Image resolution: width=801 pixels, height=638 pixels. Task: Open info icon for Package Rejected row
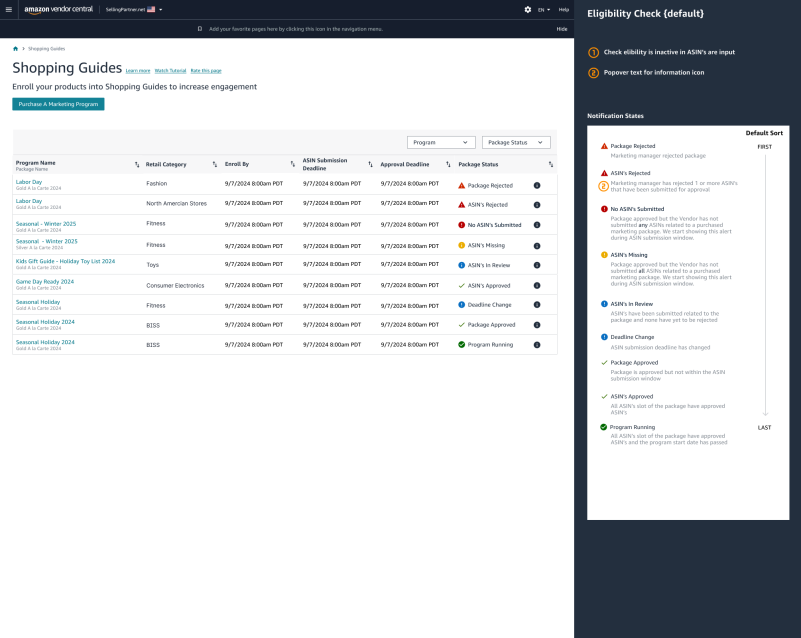[x=537, y=185]
